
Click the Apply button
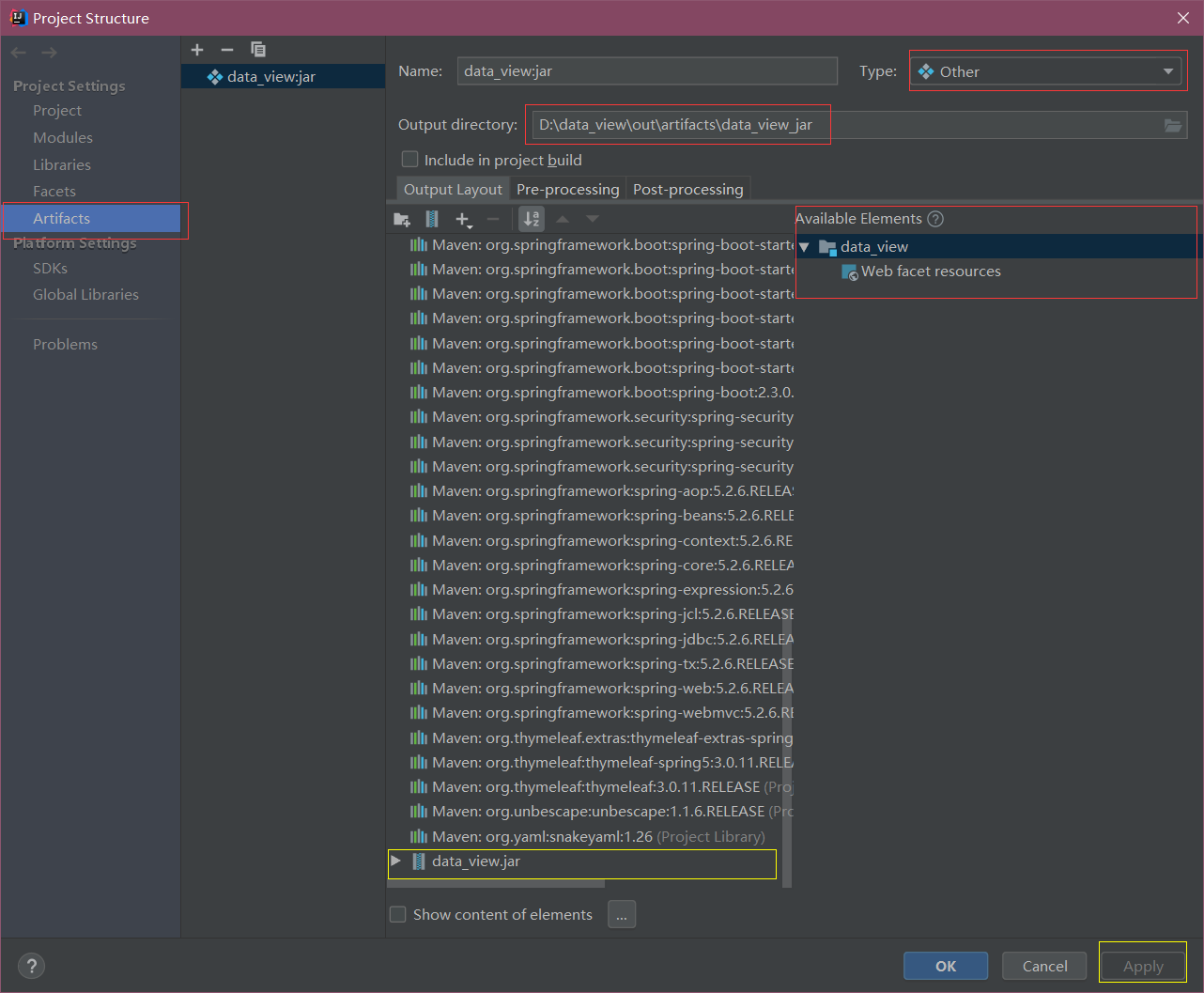pos(1143,966)
